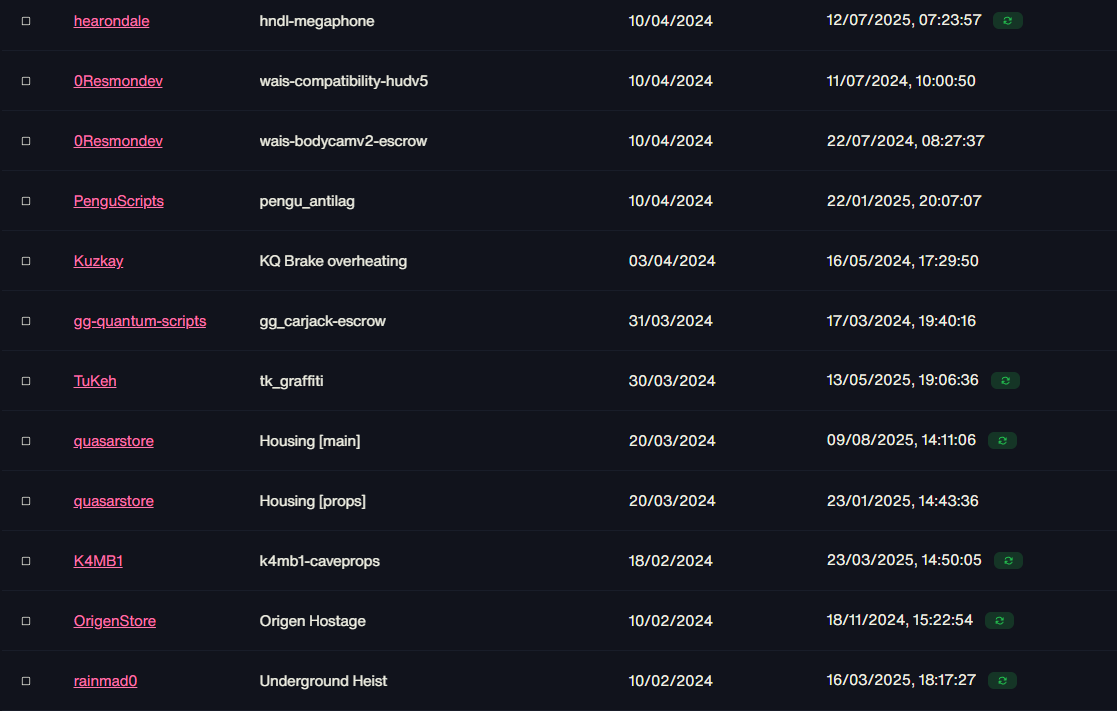
Task: Click refresh icon beside Housing [main] timestamp
Action: [x=1002, y=440]
